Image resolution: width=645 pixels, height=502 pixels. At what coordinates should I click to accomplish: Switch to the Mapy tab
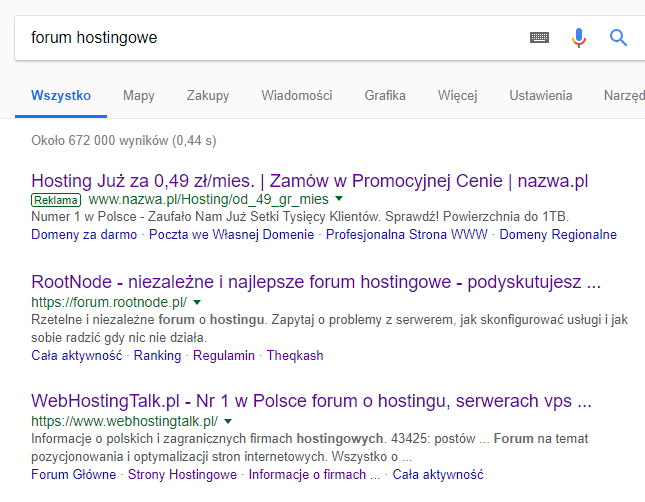click(138, 96)
